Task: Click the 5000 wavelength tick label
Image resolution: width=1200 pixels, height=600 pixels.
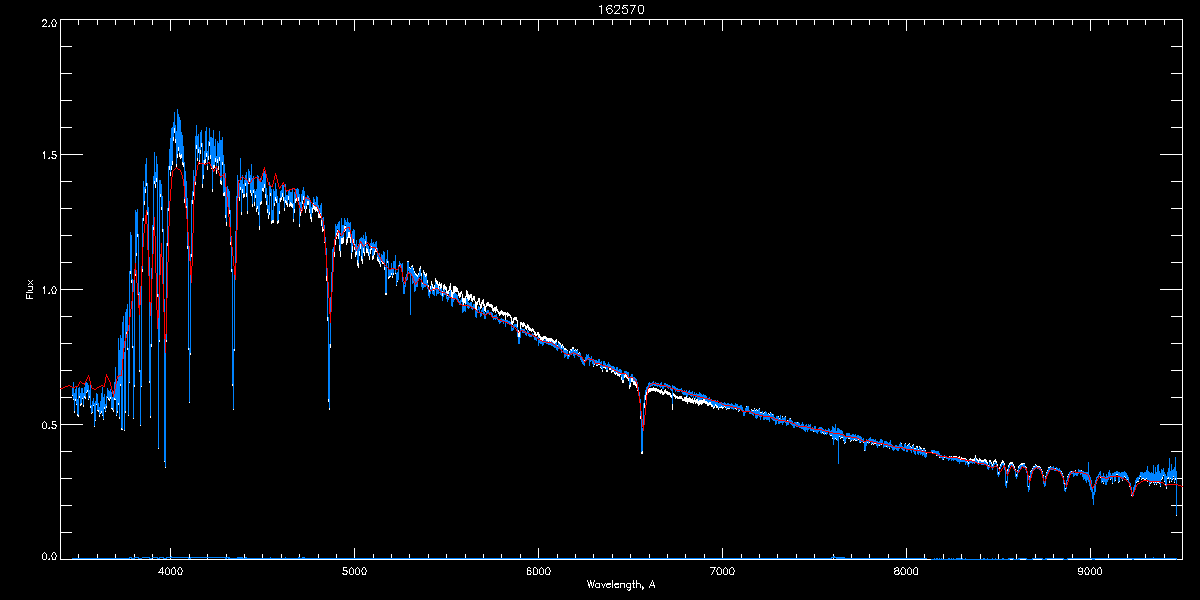Action: pyautogui.click(x=355, y=571)
